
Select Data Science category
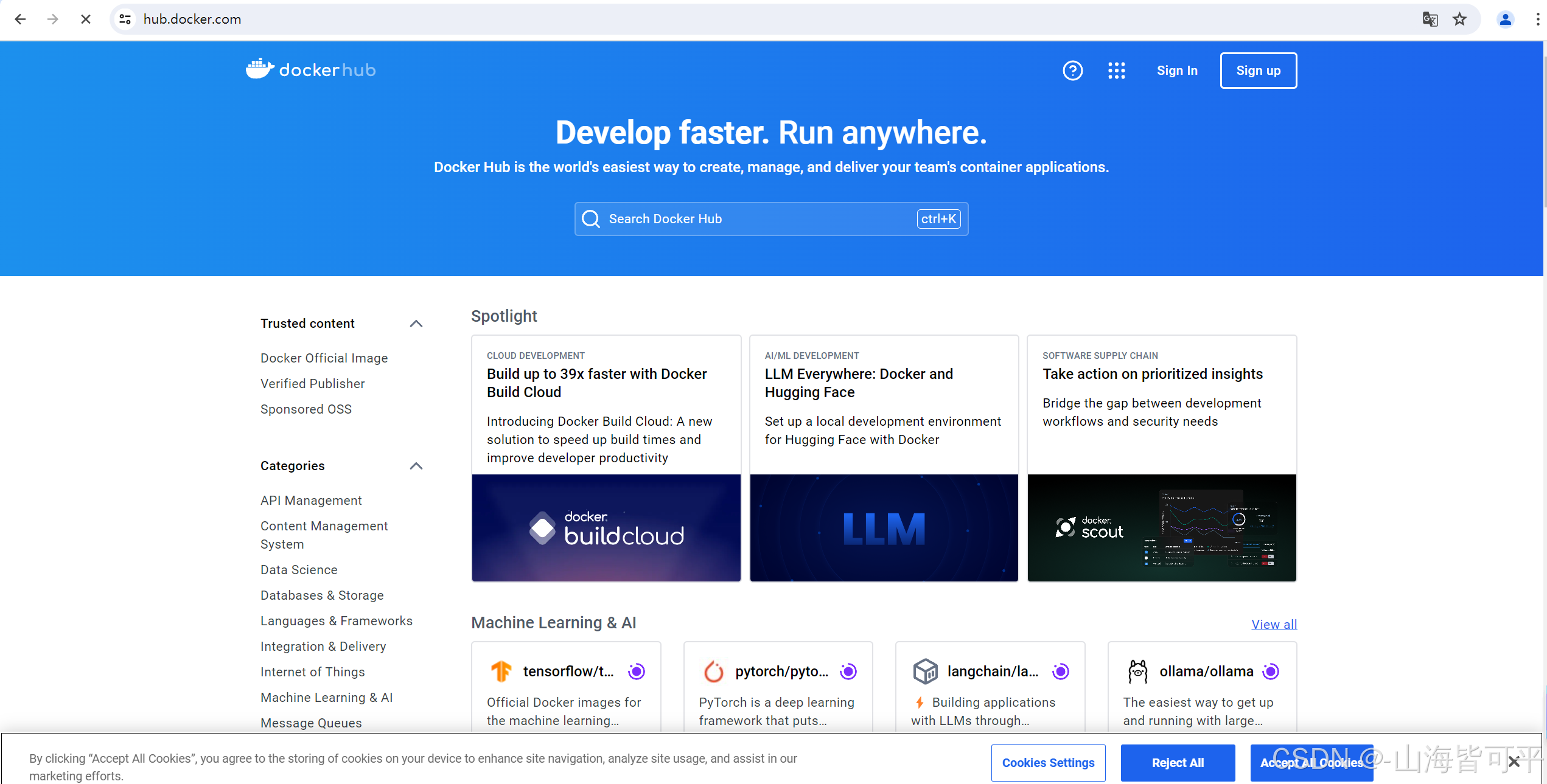(x=299, y=570)
